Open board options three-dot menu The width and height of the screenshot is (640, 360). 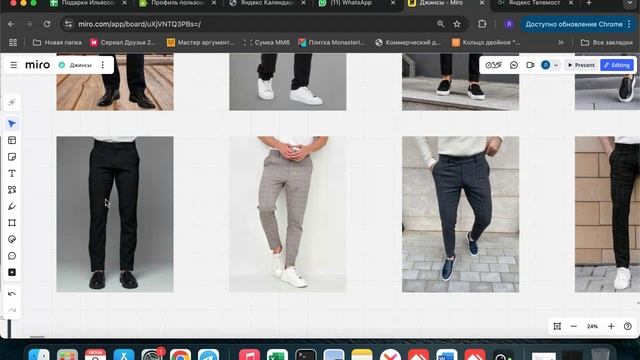103,65
